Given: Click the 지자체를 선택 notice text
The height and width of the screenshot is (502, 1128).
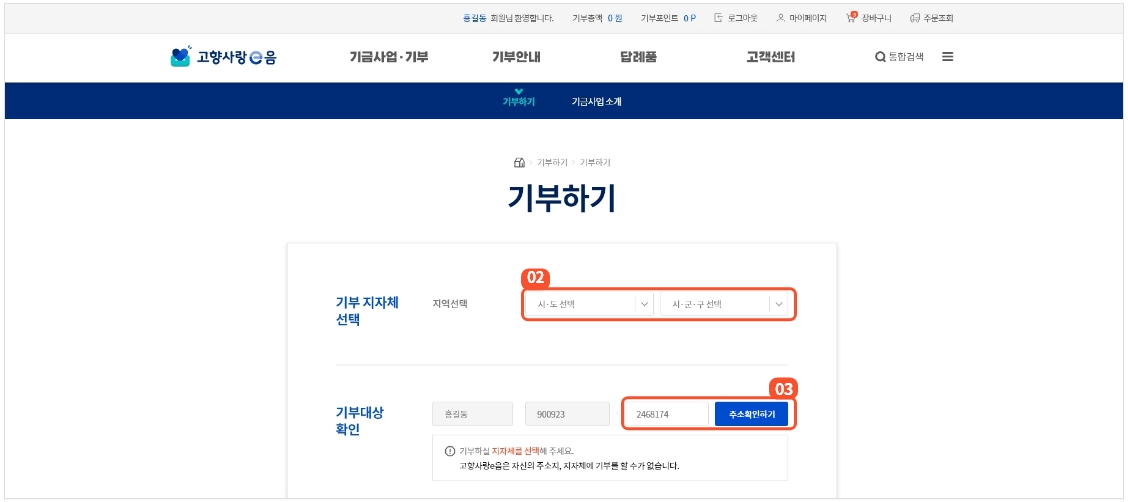Looking at the screenshot, I should coord(516,451).
